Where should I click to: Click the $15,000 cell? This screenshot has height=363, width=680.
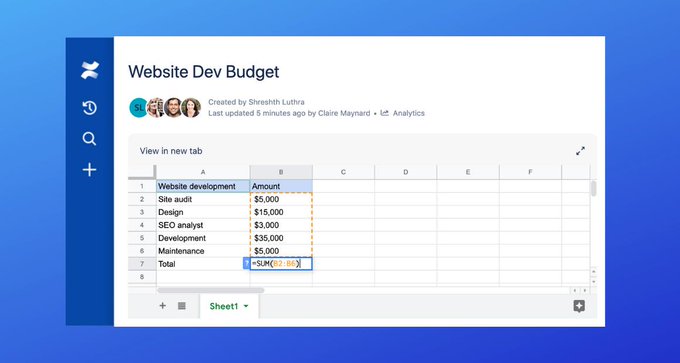click(x=281, y=212)
